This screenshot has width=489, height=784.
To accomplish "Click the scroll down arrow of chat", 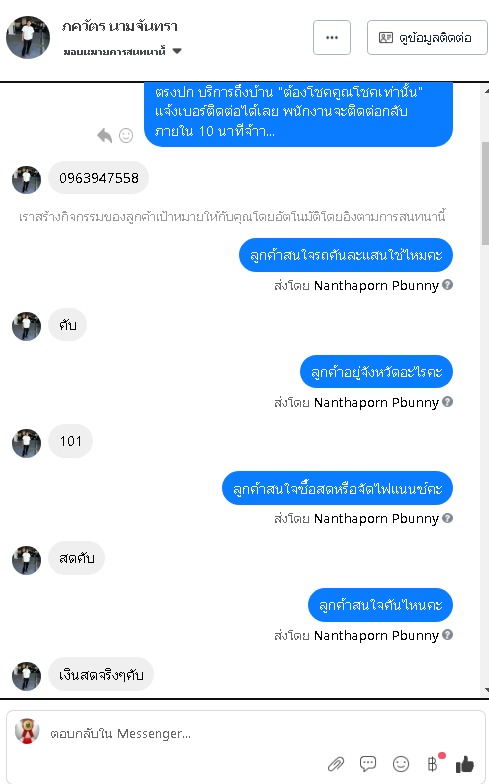I will [x=486, y=690].
